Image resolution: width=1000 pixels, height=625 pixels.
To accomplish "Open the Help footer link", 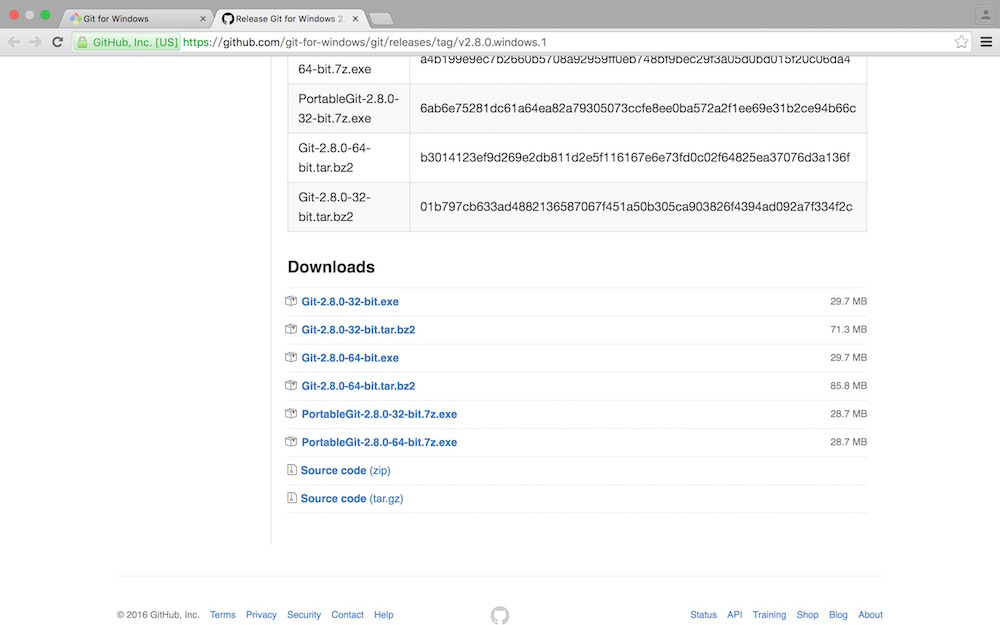I will [384, 615].
